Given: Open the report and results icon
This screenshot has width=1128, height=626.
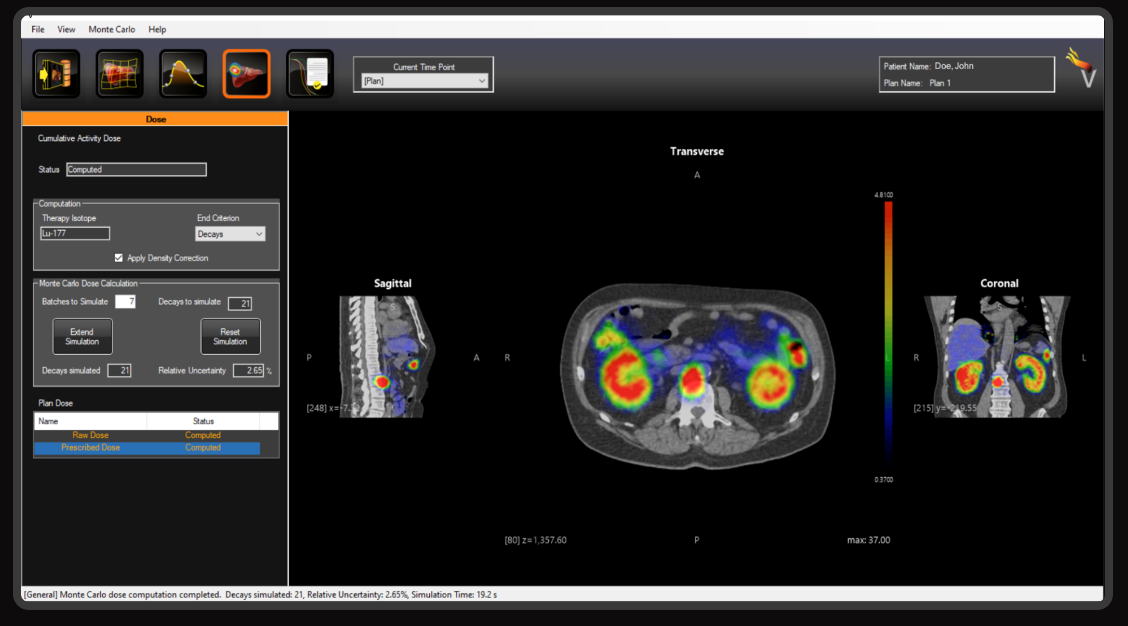Looking at the screenshot, I should tap(309, 73).
